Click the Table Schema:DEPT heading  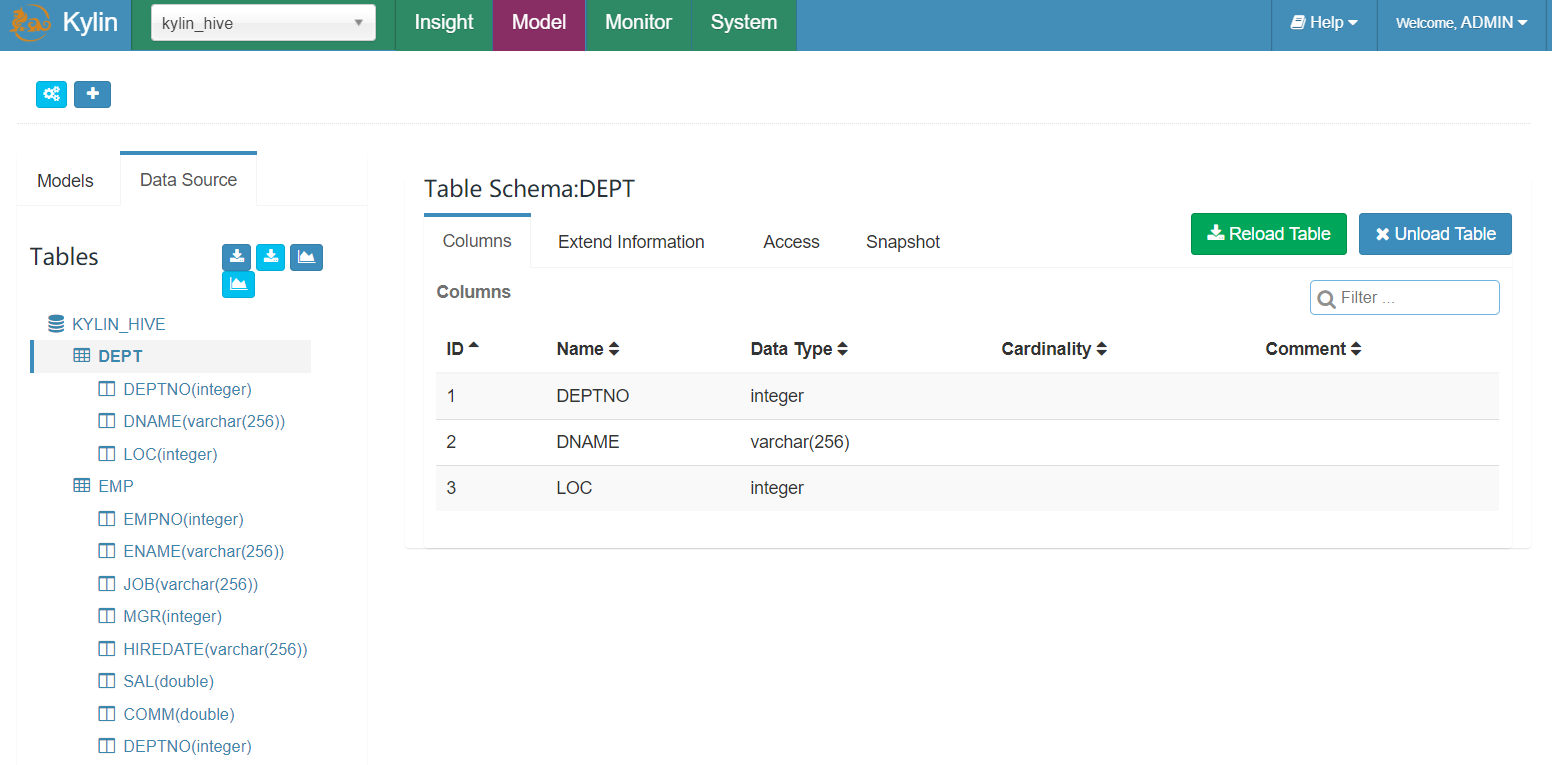coord(529,189)
